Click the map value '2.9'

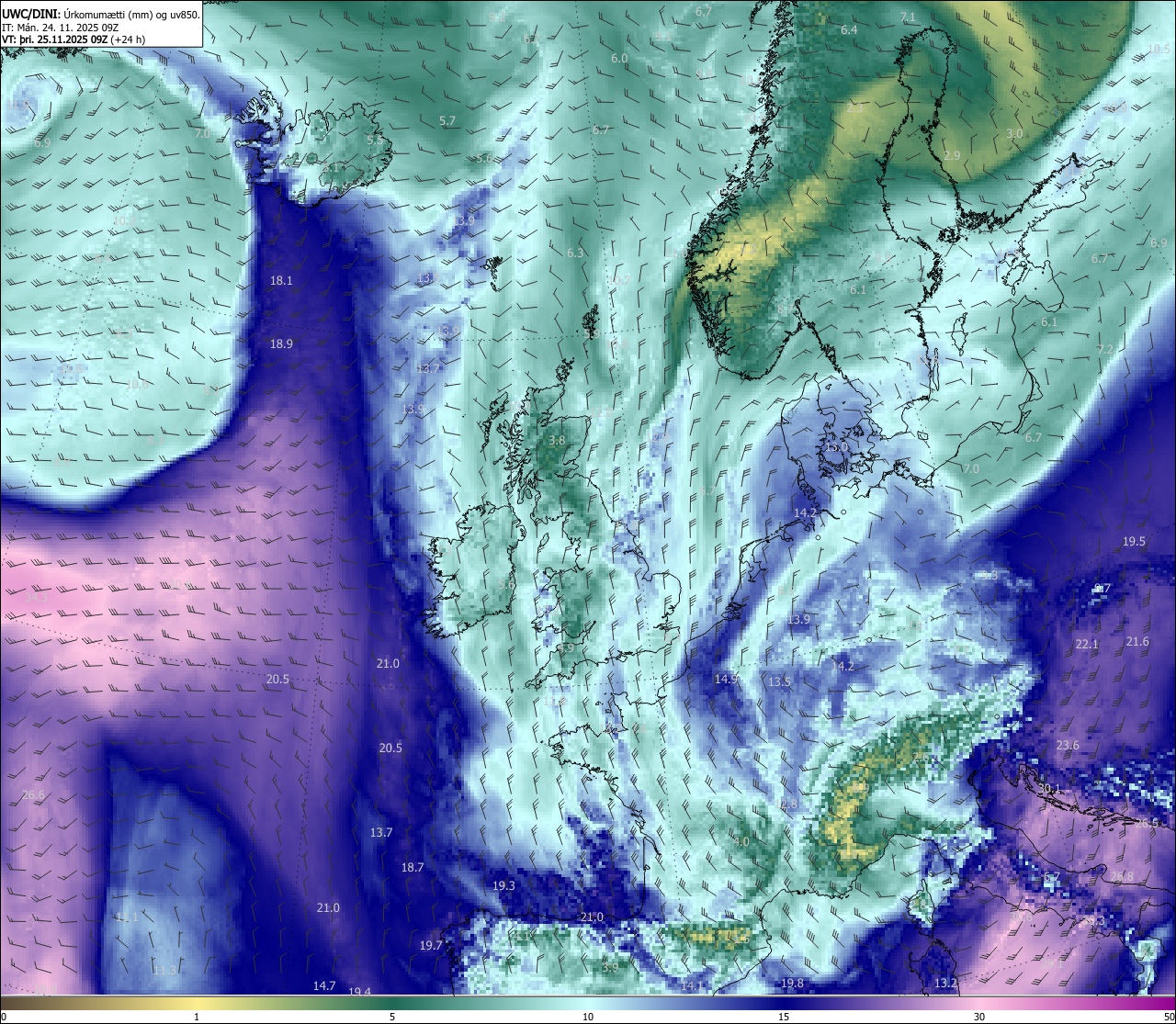tap(953, 155)
